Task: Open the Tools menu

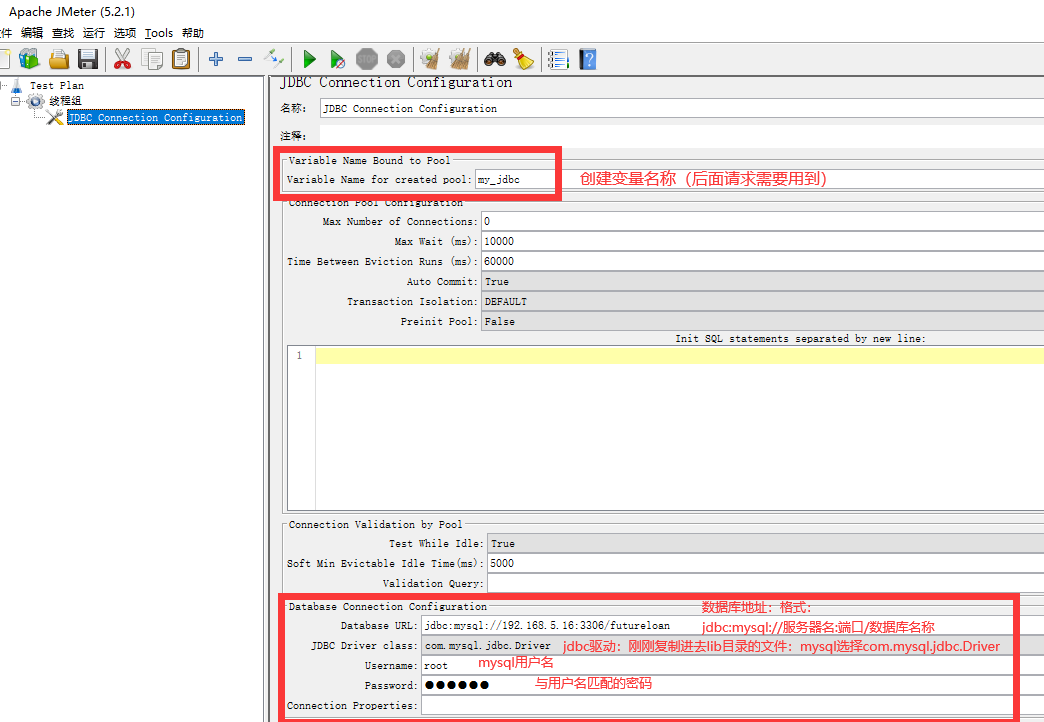Action: point(158,33)
